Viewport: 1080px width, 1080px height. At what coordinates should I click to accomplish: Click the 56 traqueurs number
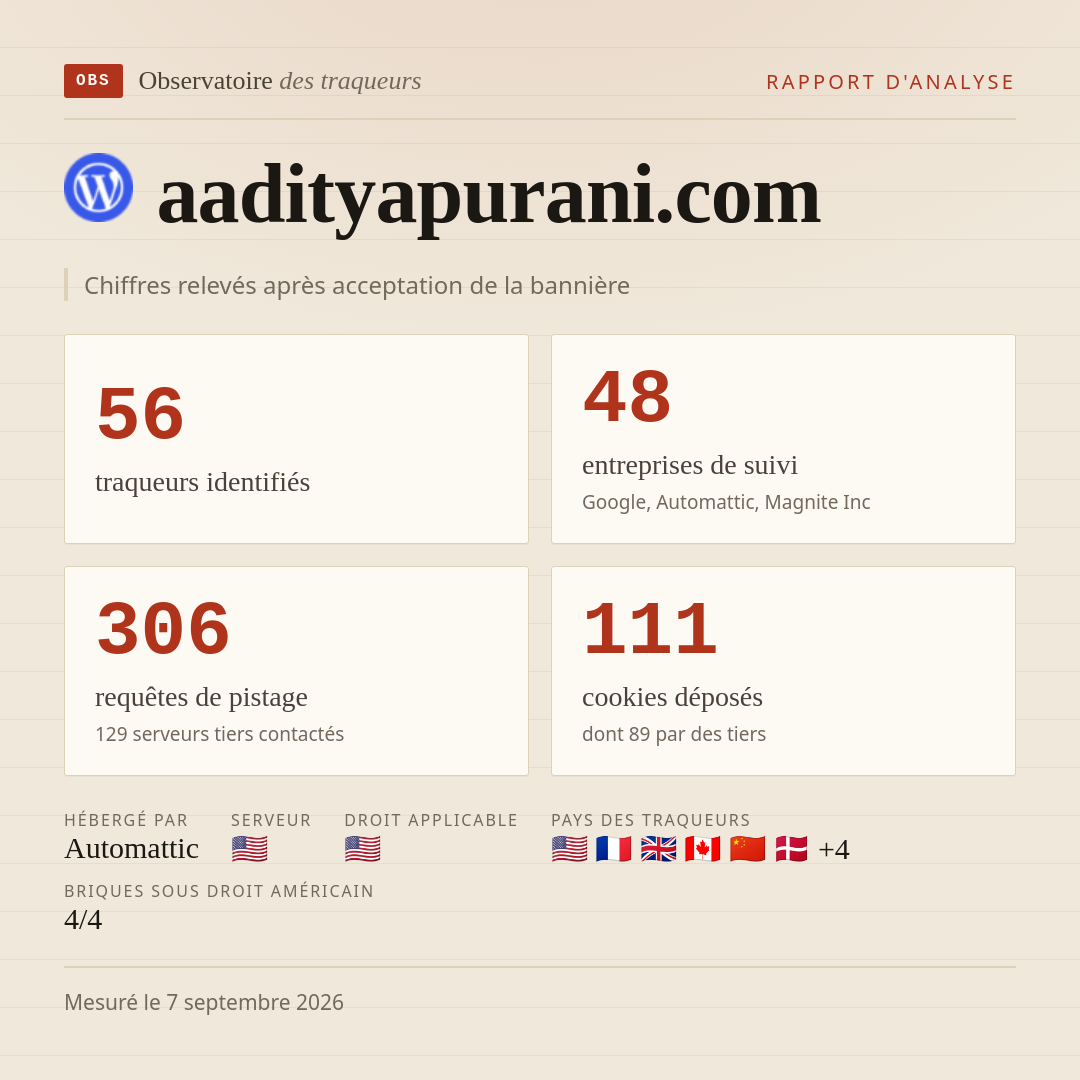141,413
